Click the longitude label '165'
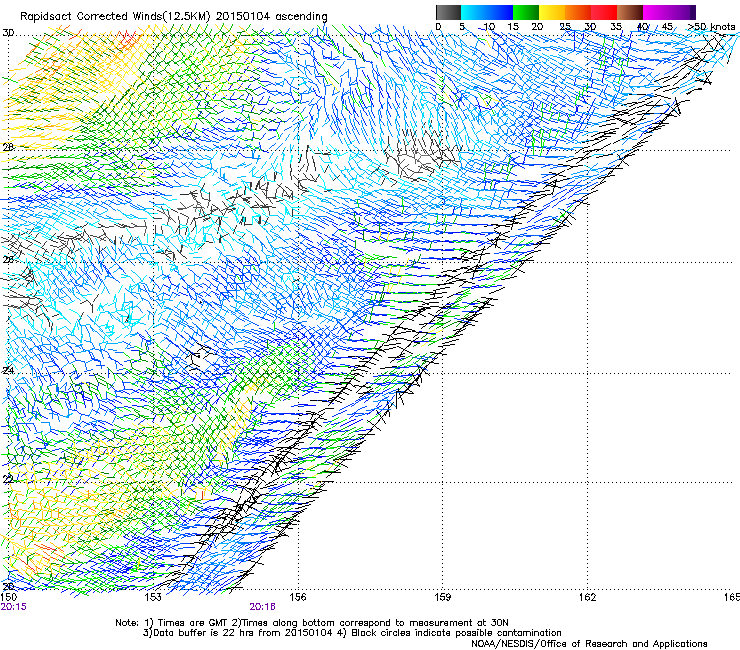Image resolution: width=740 pixels, height=650 pixels. coord(732,597)
